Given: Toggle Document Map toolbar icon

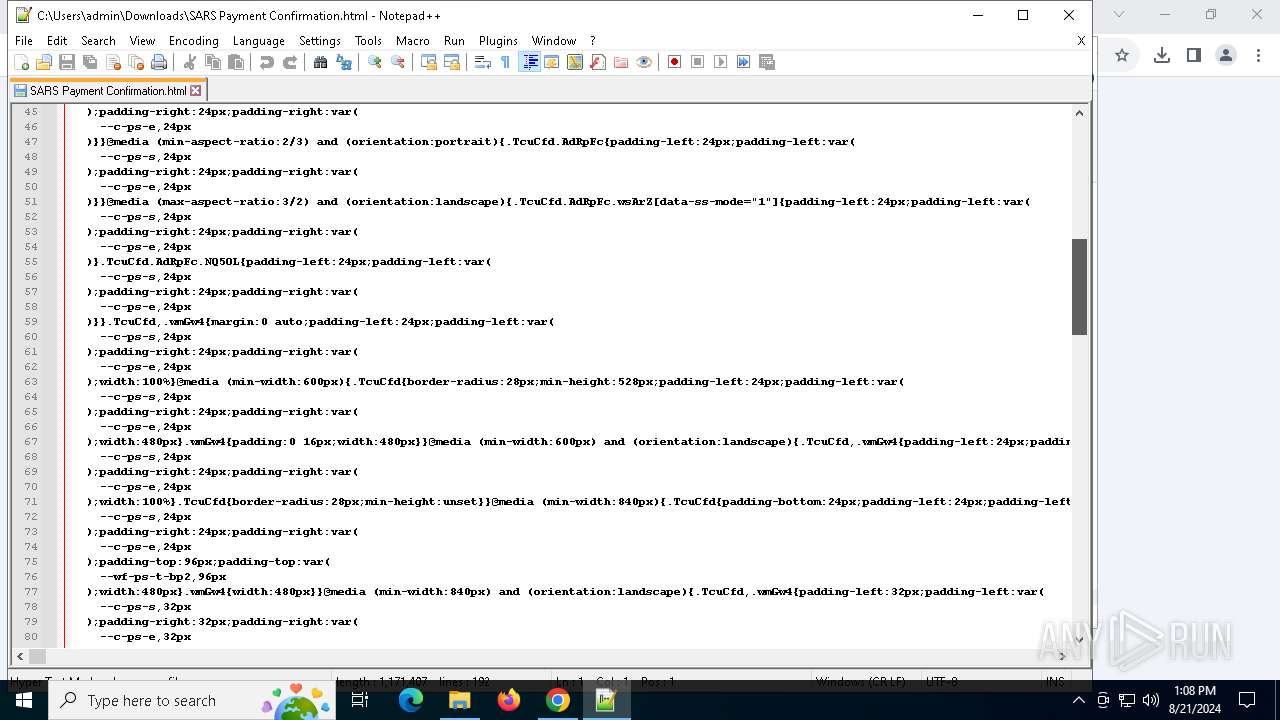Looking at the screenshot, I should coord(575,62).
